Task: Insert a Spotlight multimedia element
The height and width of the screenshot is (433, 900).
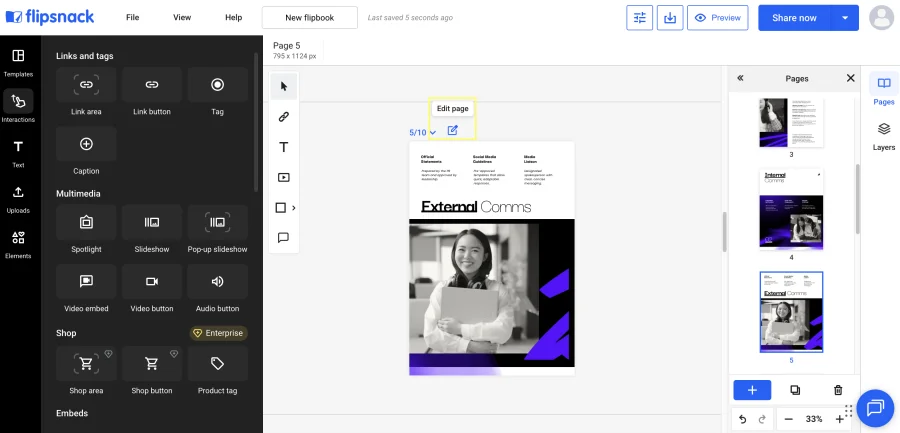Action: [86, 223]
